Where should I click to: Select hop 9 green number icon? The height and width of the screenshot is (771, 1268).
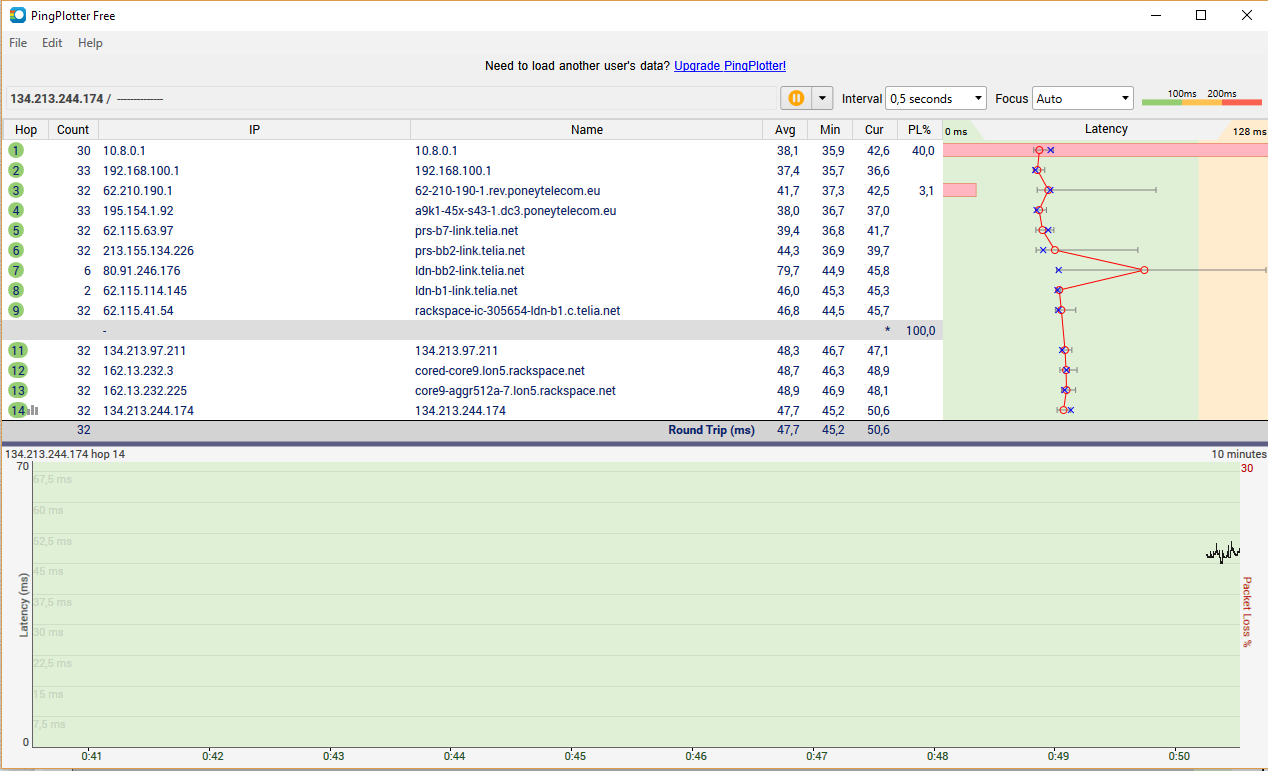point(16,310)
